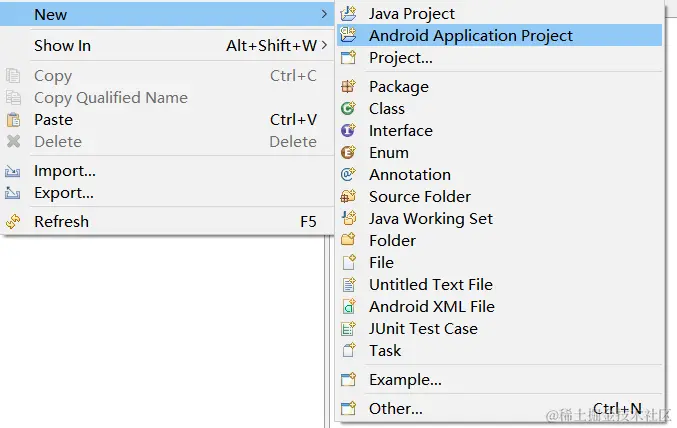Click the Android Application Project icon
The image size is (677, 428).
(x=348, y=36)
